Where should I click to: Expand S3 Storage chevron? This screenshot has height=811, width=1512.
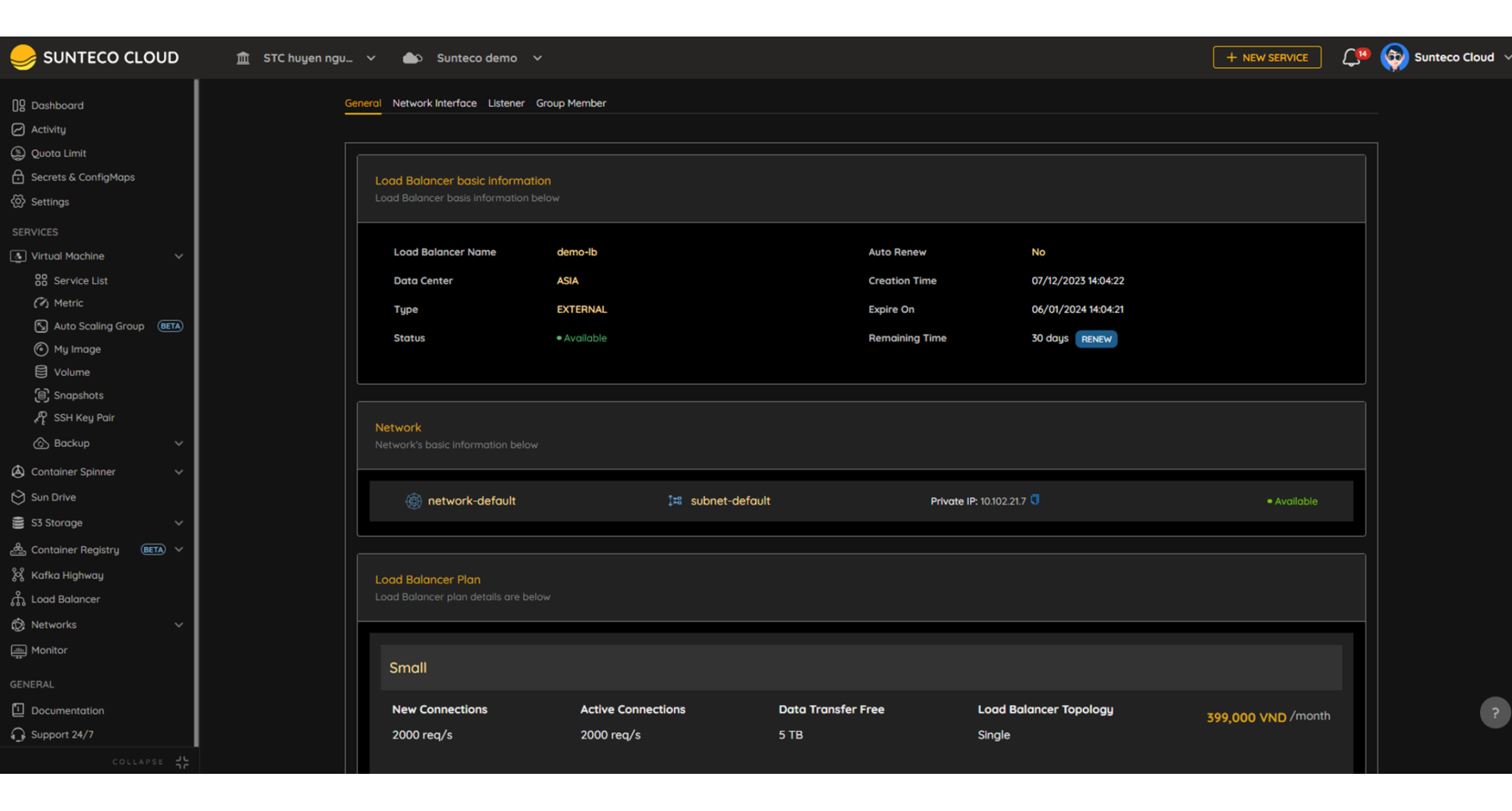click(179, 523)
